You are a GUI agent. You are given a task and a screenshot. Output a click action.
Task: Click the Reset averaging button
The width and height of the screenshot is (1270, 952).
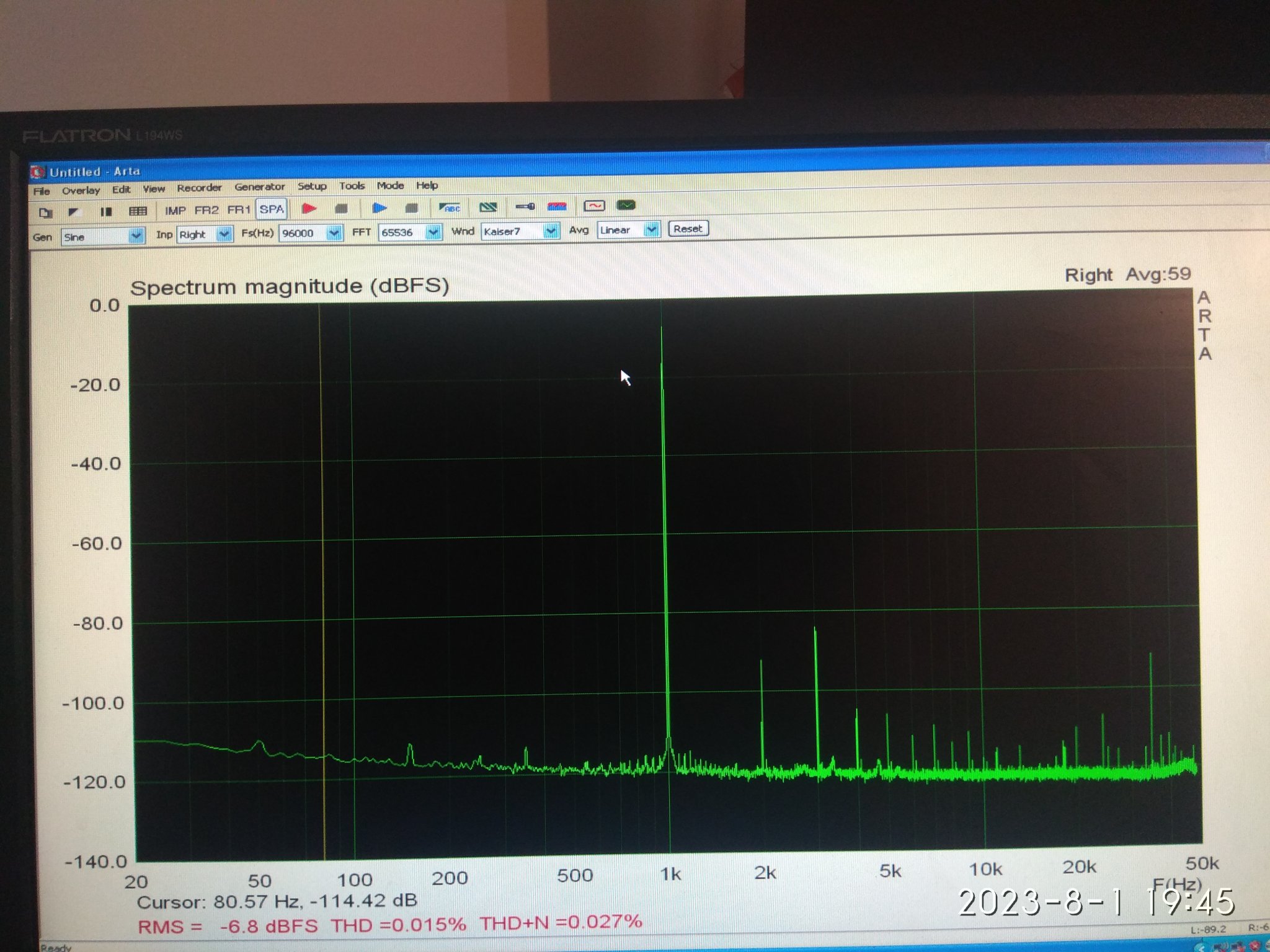point(688,229)
